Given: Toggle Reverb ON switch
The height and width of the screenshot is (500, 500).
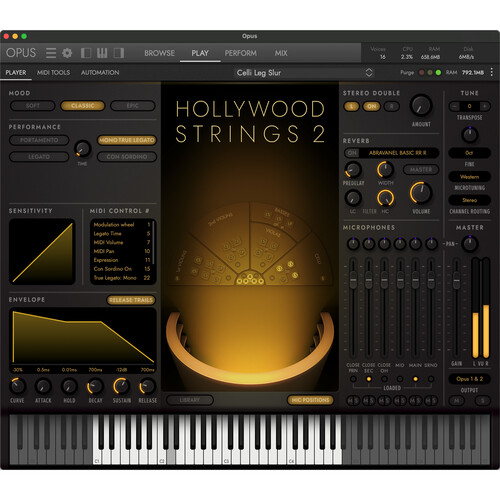Looking at the screenshot, I should (352, 153).
